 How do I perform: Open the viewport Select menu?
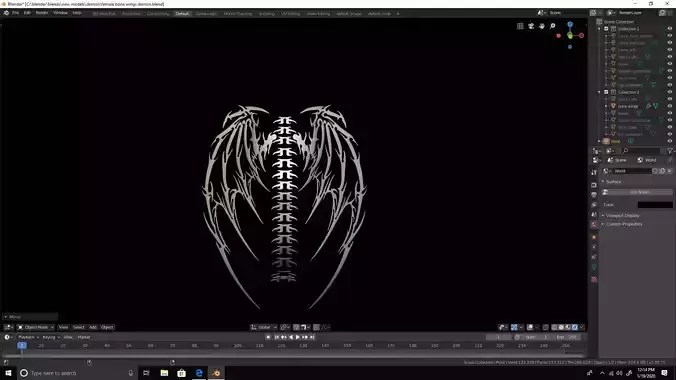[78, 327]
